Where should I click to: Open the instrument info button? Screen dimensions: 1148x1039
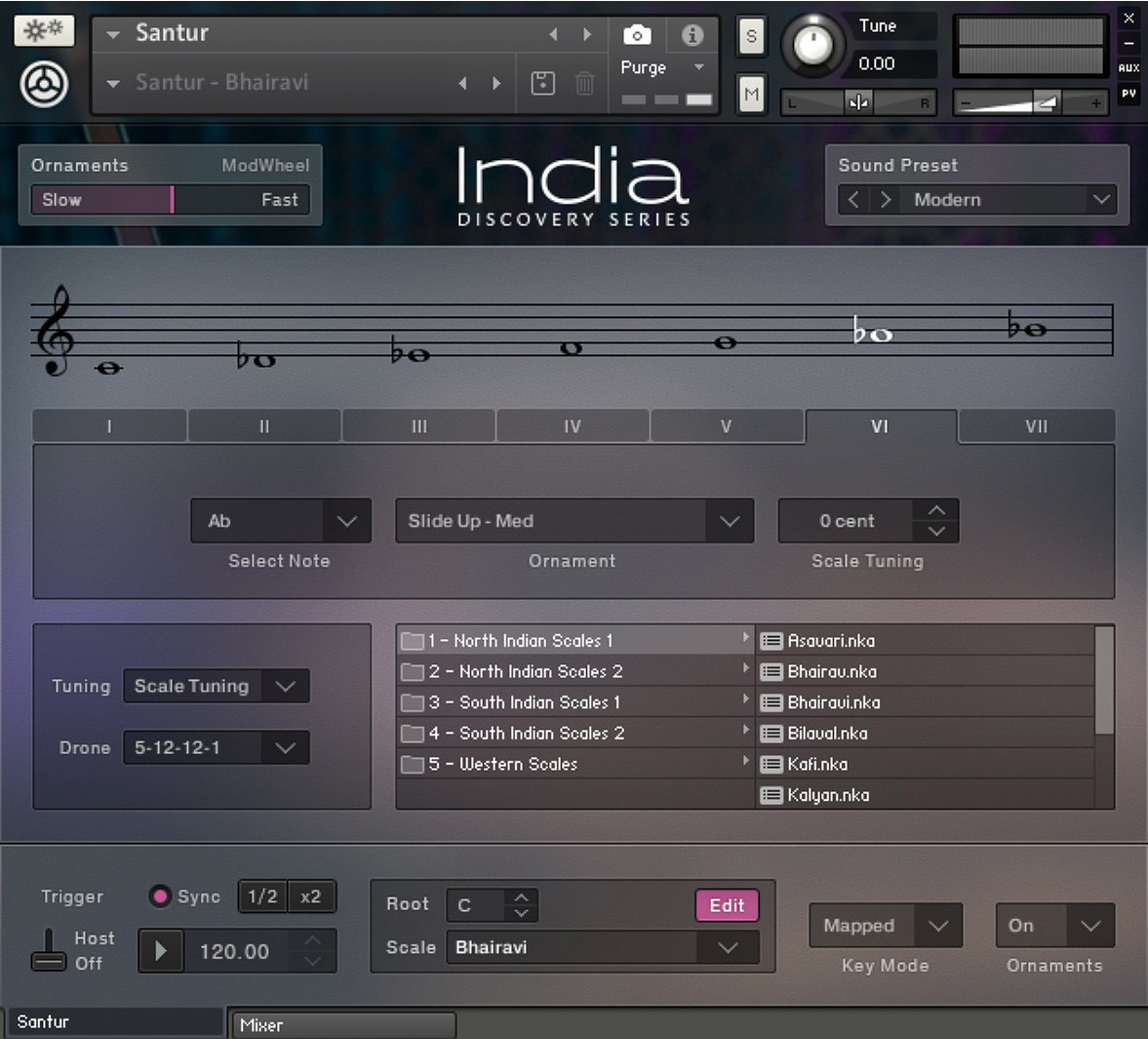(x=692, y=34)
